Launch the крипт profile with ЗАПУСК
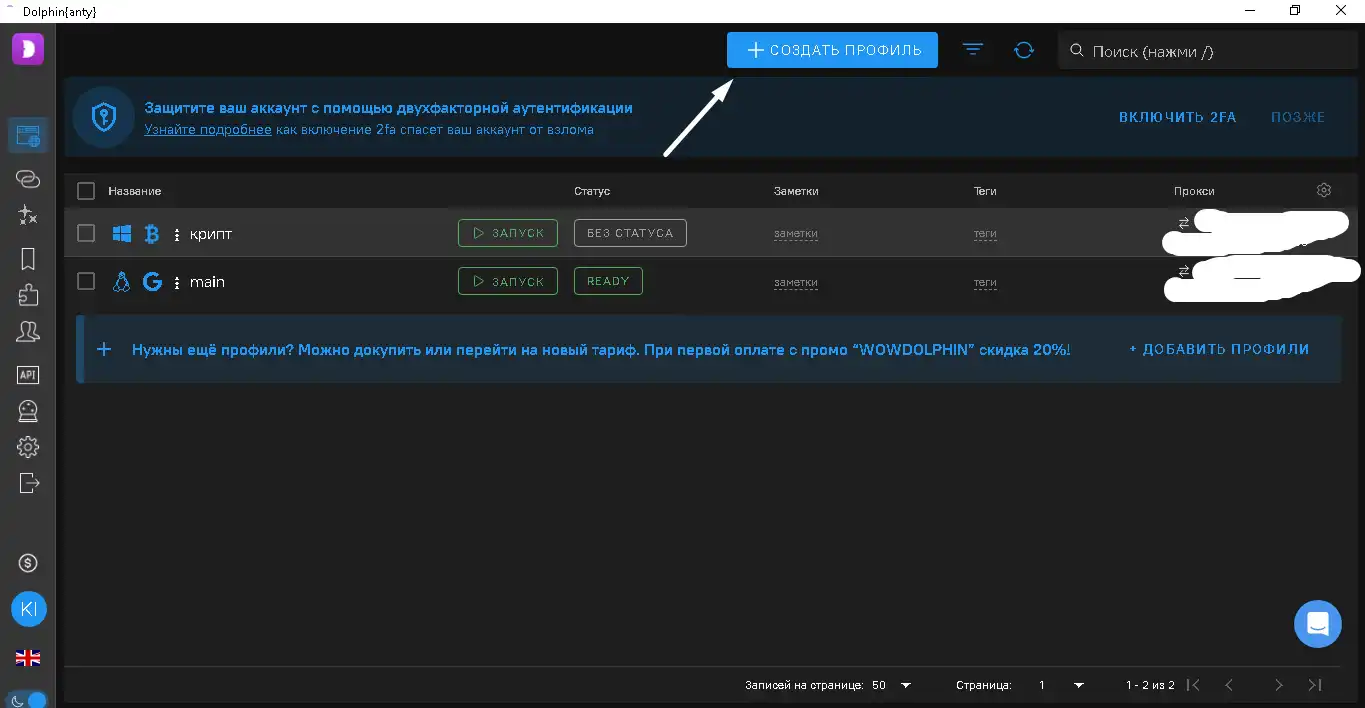This screenshot has width=1365, height=708. [508, 233]
